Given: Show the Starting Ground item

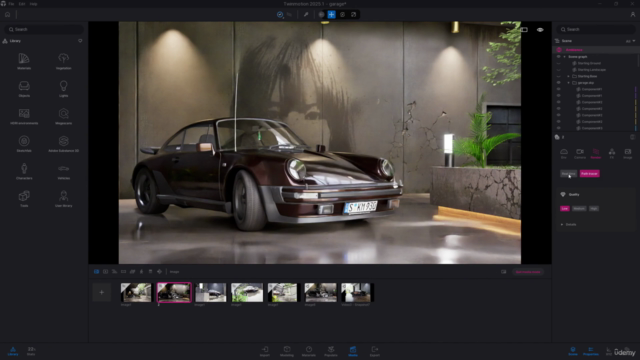Looking at the screenshot, I should tap(558, 63).
